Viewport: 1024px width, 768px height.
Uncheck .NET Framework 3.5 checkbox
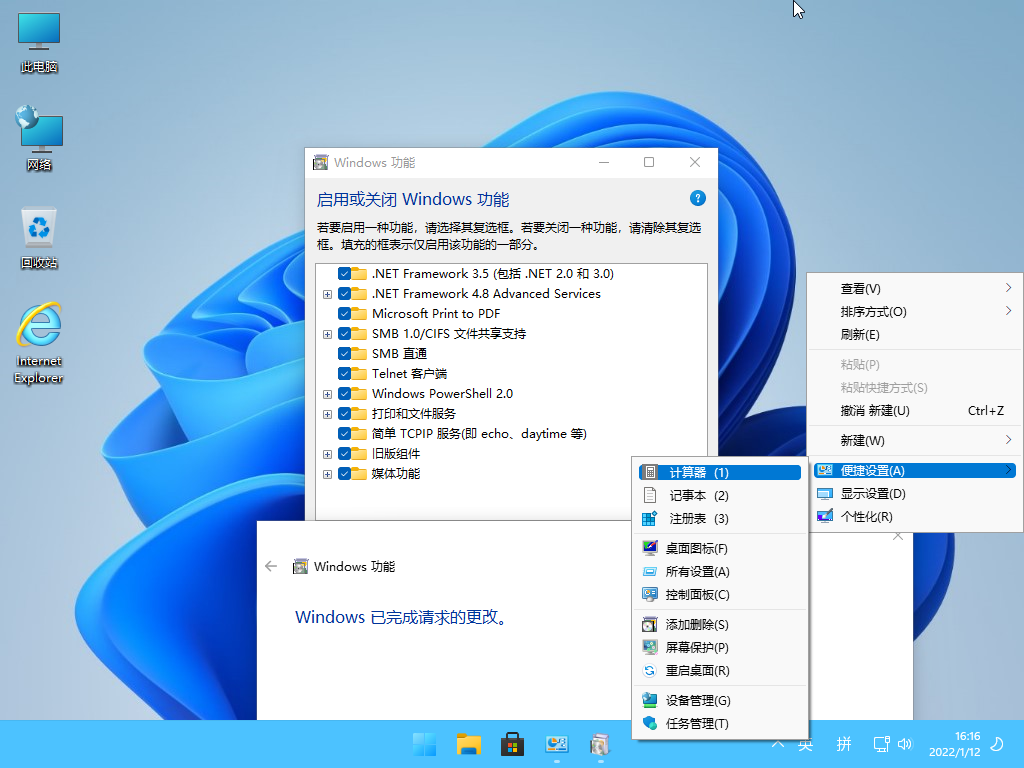point(344,274)
